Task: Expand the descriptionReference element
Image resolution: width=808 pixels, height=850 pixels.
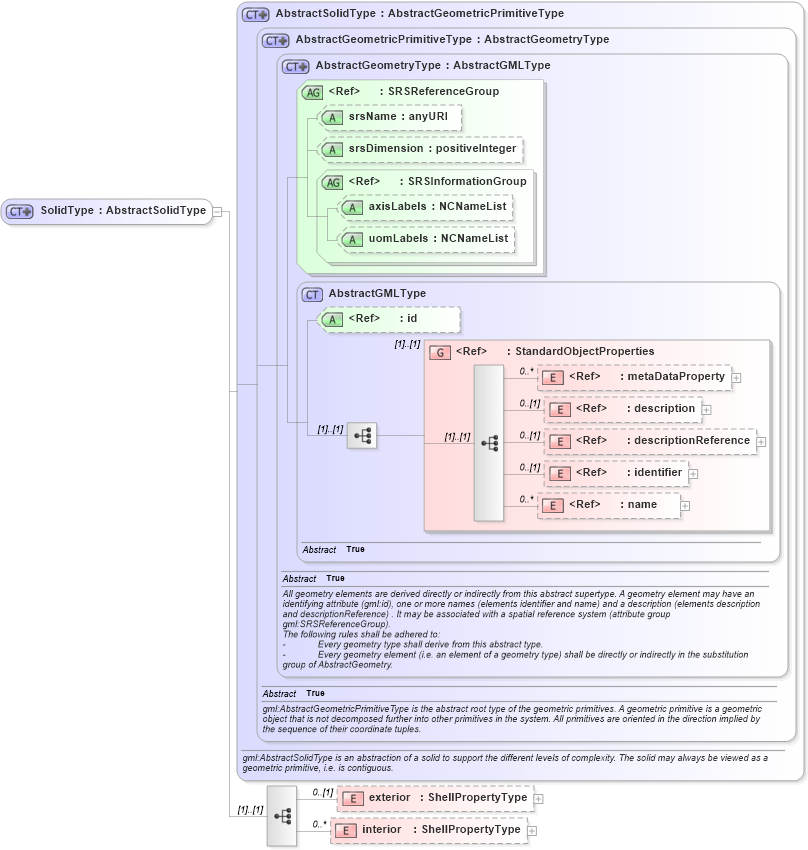Action: 761,442
